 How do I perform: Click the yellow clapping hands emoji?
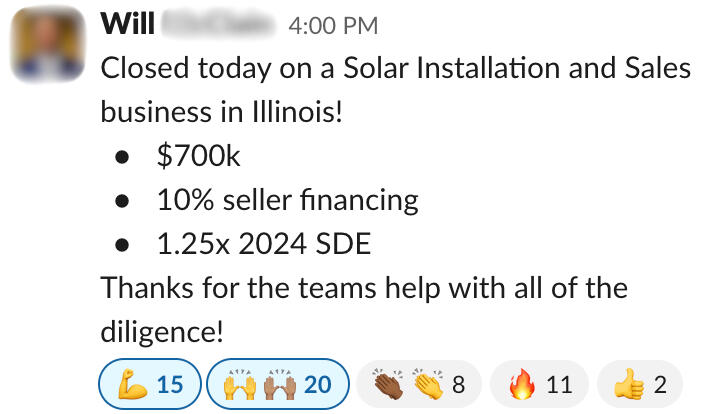click(424, 384)
